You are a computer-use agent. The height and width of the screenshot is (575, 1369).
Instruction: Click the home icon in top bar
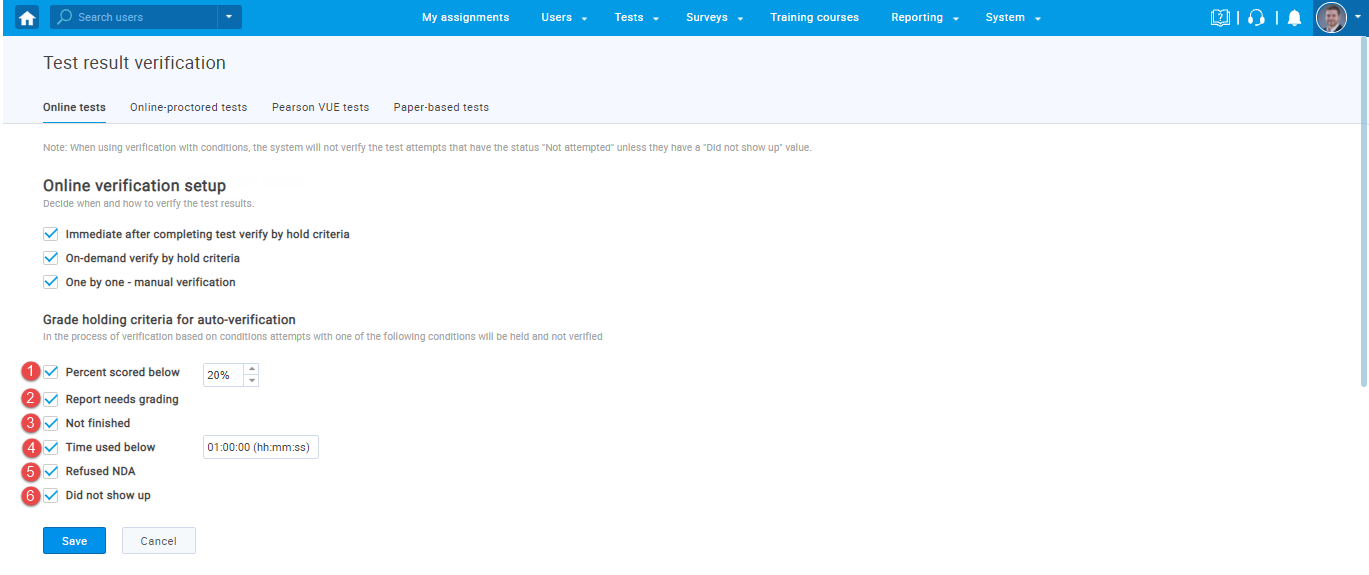pyautogui.click(x=27, y=17)
